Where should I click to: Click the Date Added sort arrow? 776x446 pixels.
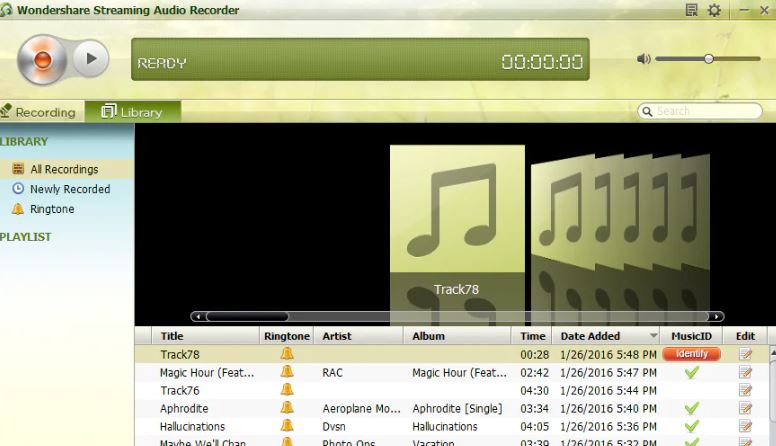(653, 336)
